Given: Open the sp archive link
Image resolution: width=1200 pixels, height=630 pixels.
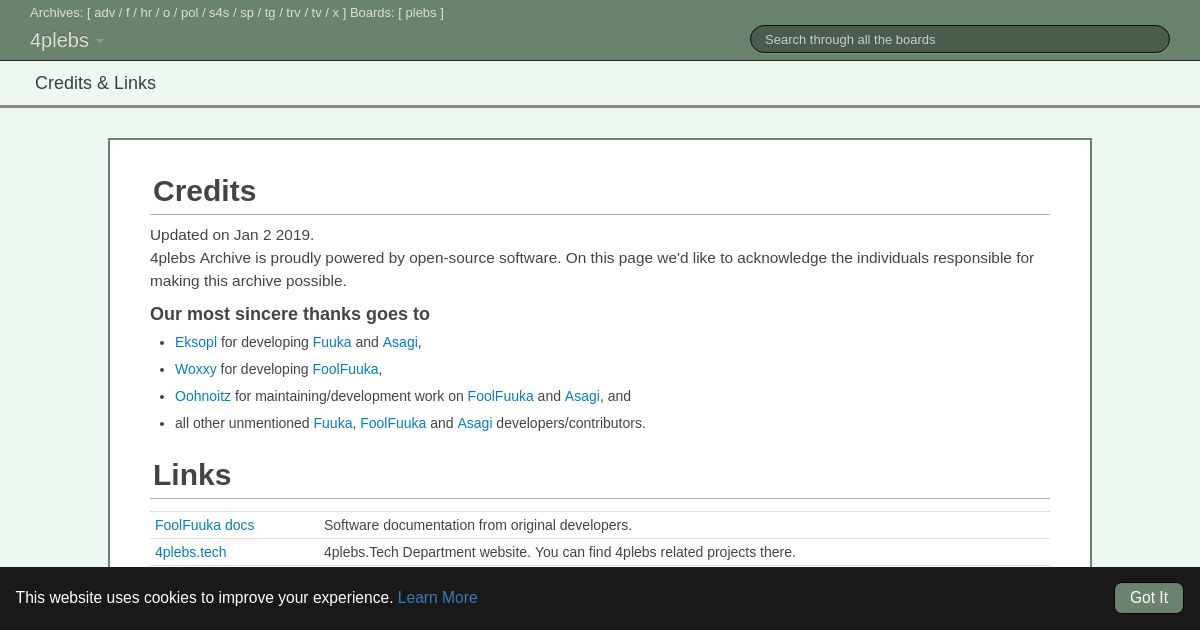Looking at the screenshot, I should tap(247, 13).
